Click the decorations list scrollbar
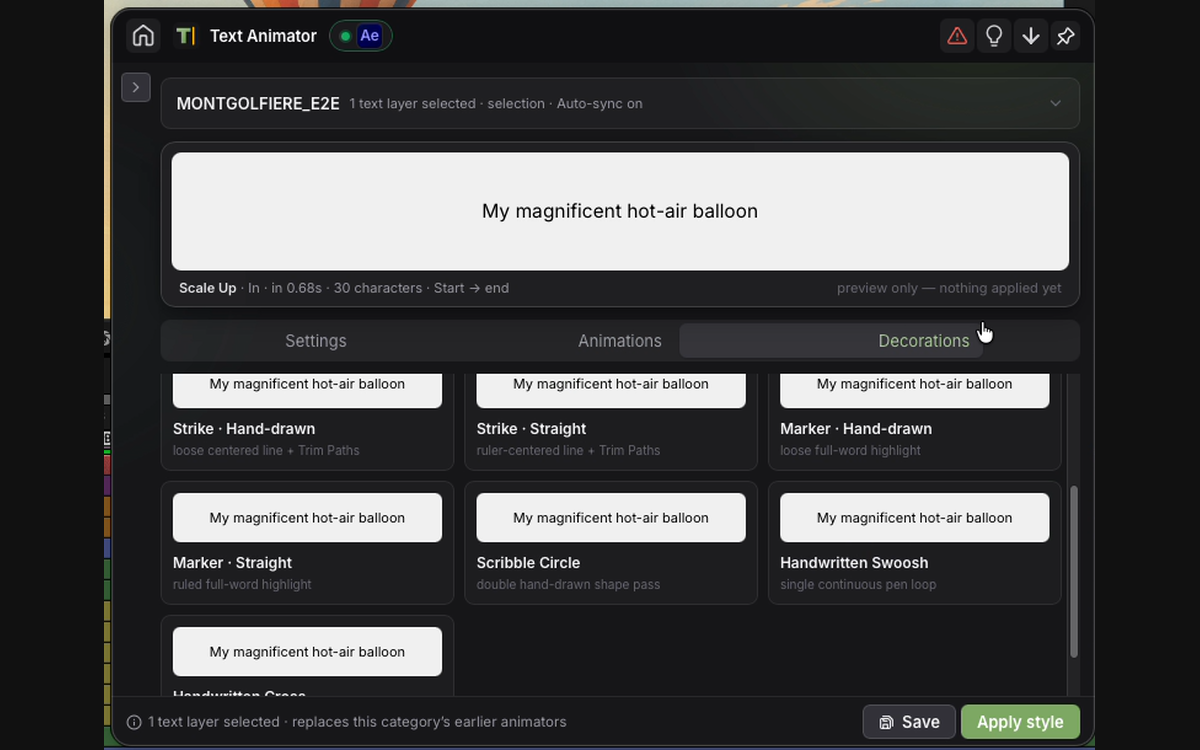This screenshot has width=1200, height=750. coord(1074,572)
